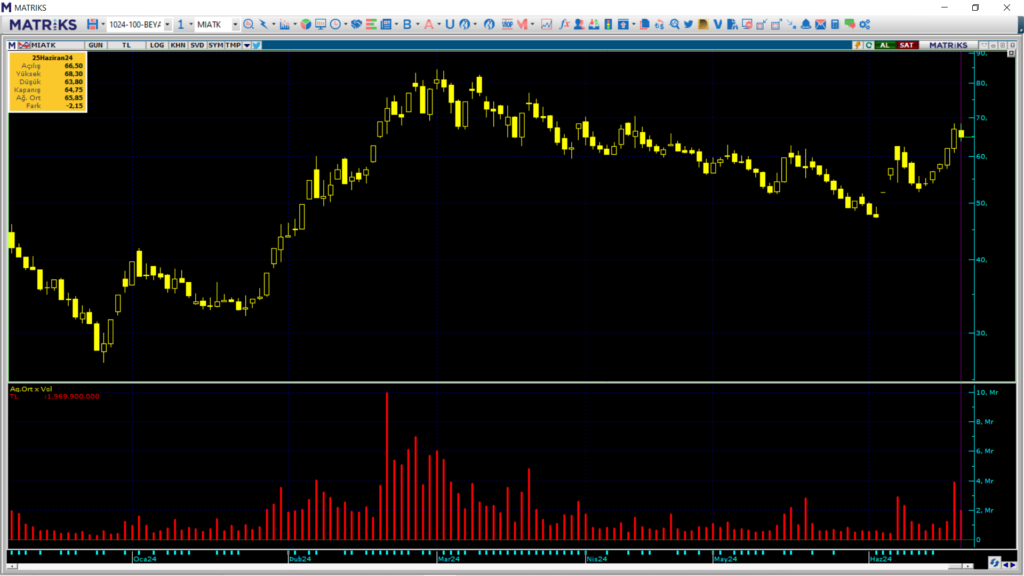Click the blue U toolbar icon
The image size is (1024, 576).
pyautogui.click(x=449, y=24)
